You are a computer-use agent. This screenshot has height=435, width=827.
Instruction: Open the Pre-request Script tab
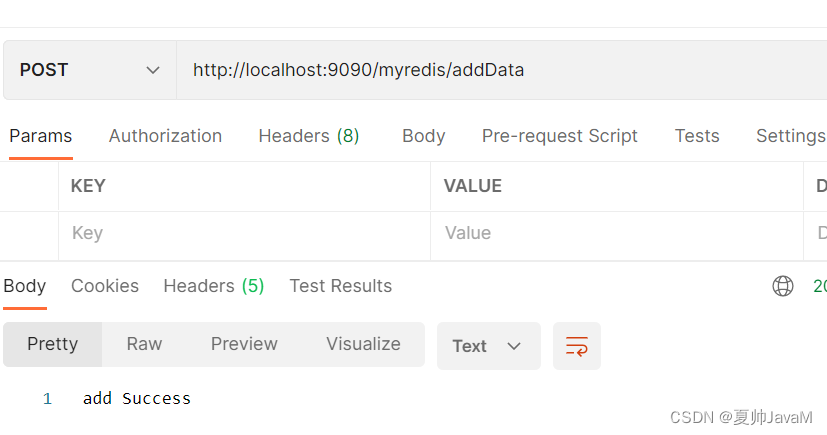click(x=560, y=136)
